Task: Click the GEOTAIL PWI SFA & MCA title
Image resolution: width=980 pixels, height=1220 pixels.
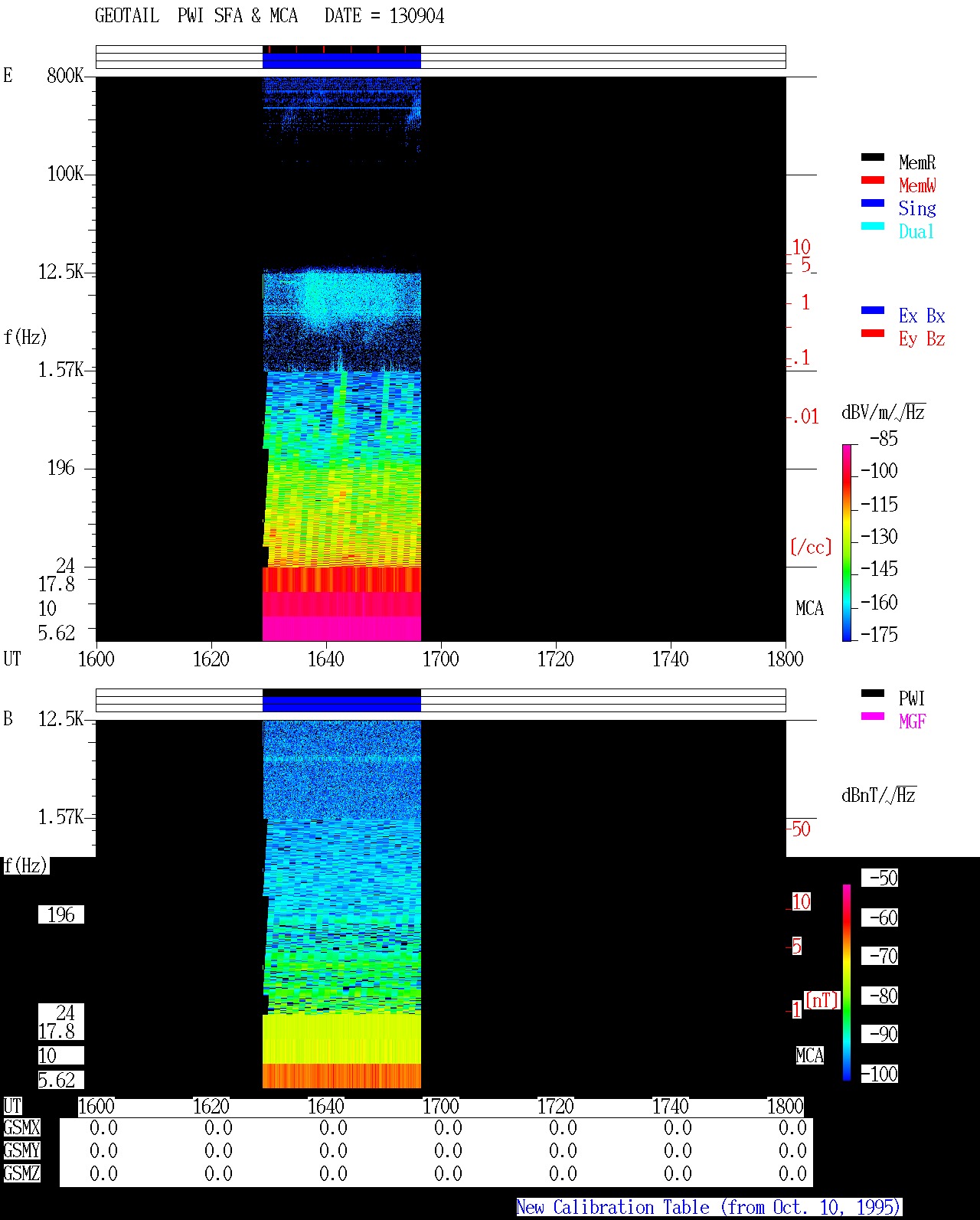Action: [196, 16]
